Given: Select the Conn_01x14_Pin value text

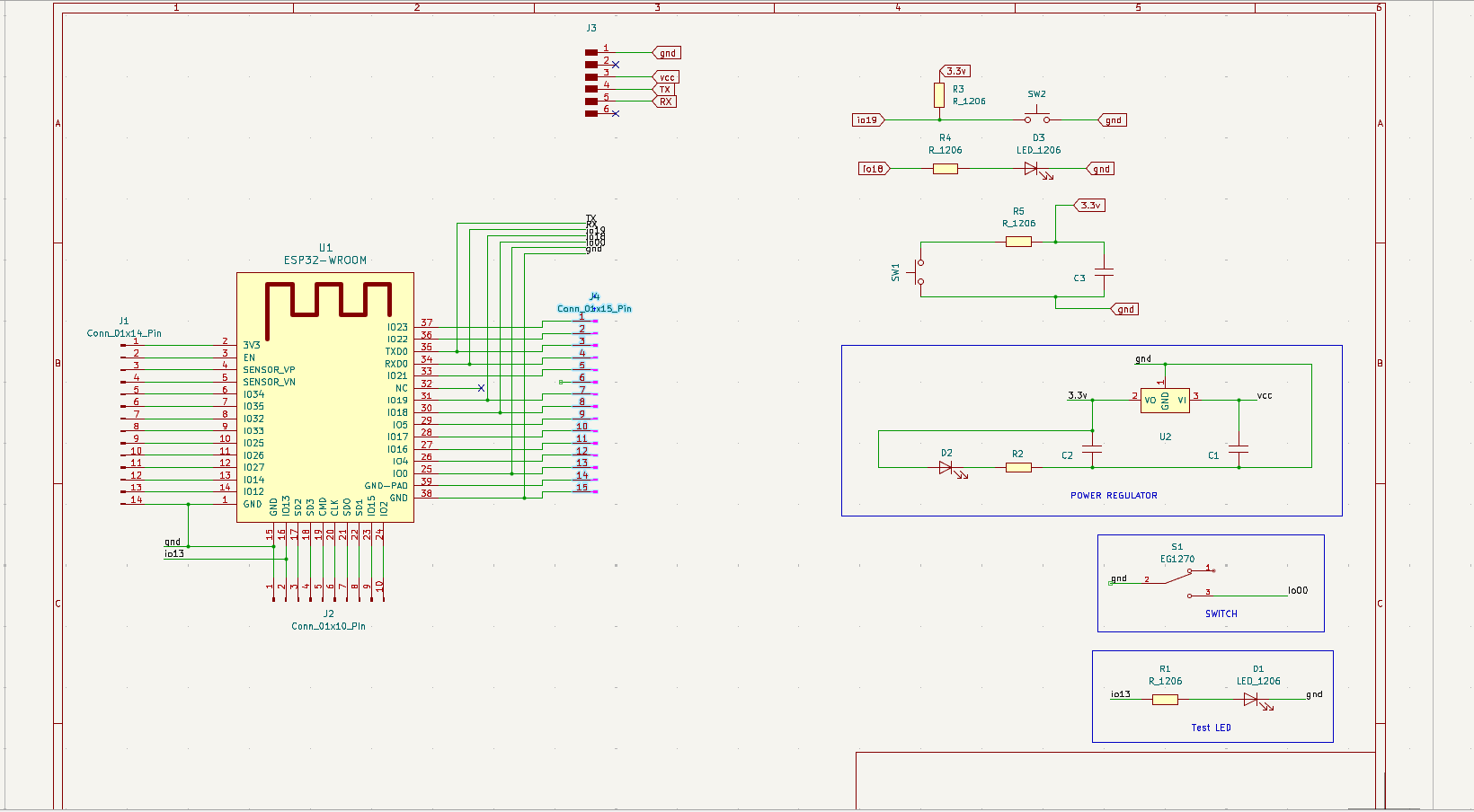Looking at the screenshot, I should [x=124, y=333].
